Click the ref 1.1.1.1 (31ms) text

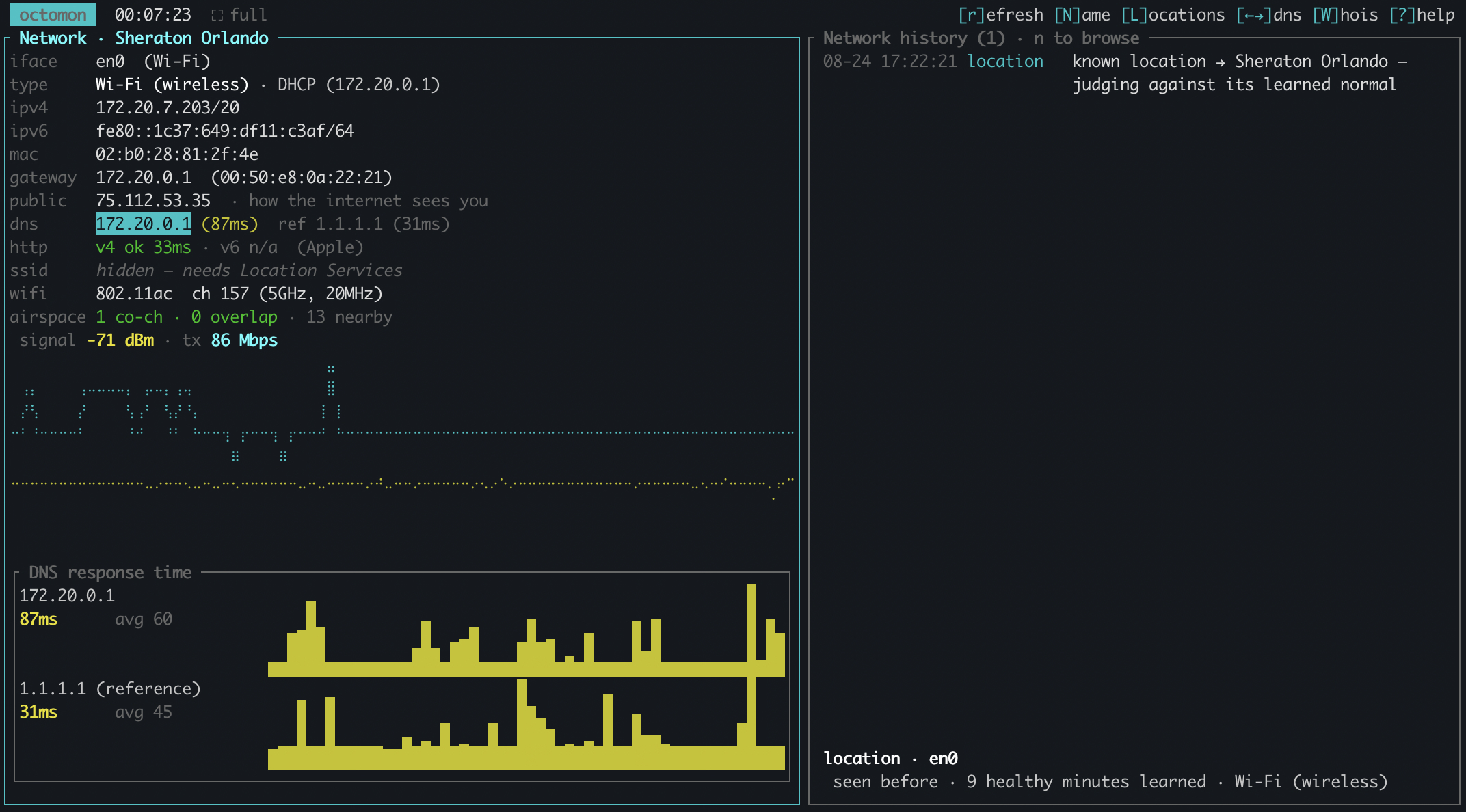[364, 224]
